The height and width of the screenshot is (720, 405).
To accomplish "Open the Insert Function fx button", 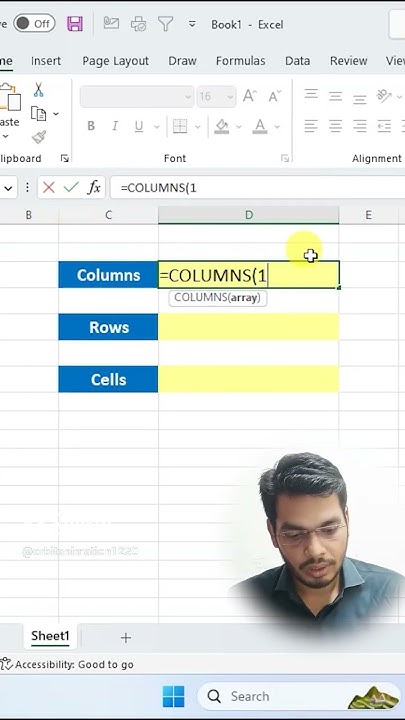I will [94, 187].
